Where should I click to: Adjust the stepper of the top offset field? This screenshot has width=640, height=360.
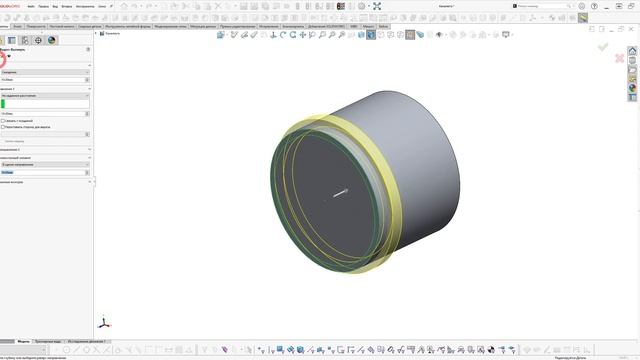click(x=87, y=80)
